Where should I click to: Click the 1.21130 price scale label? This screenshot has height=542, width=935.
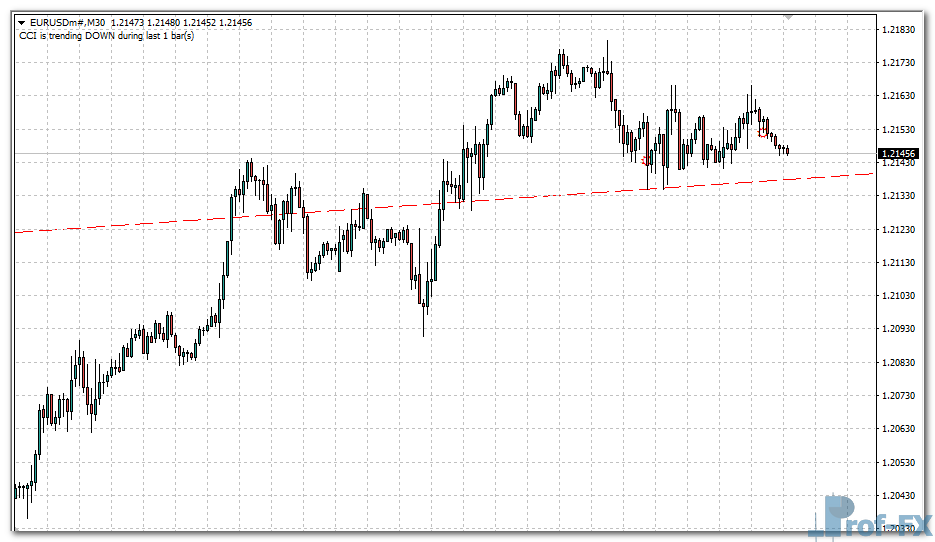coord(900,263)
